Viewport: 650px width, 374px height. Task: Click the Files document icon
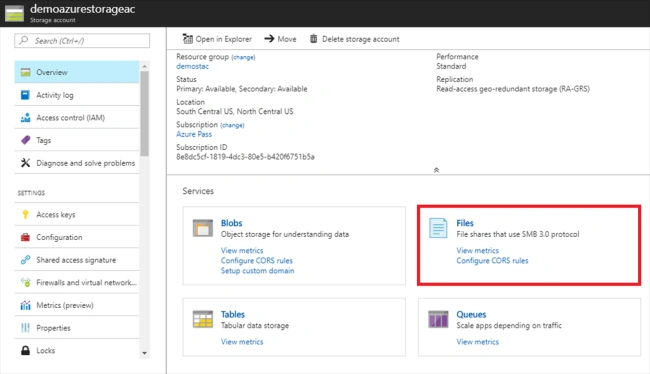[438, 228]
